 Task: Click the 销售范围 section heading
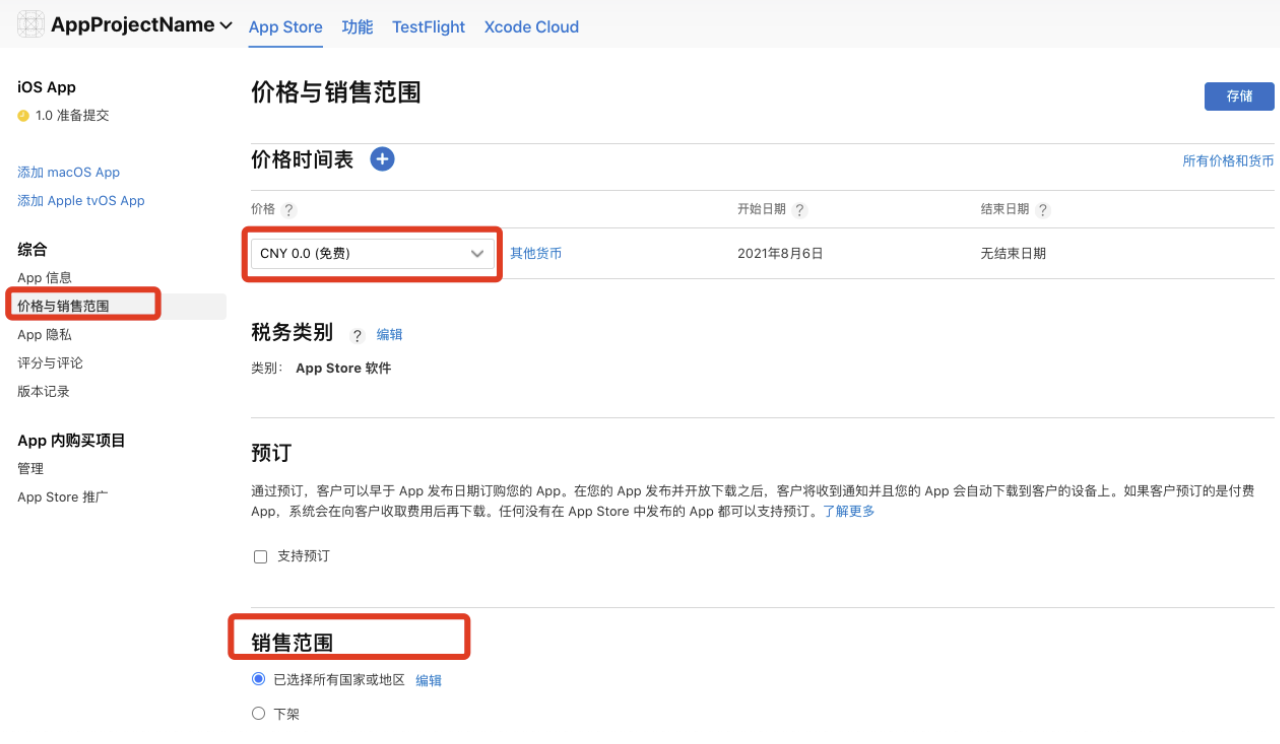(292, 642)
